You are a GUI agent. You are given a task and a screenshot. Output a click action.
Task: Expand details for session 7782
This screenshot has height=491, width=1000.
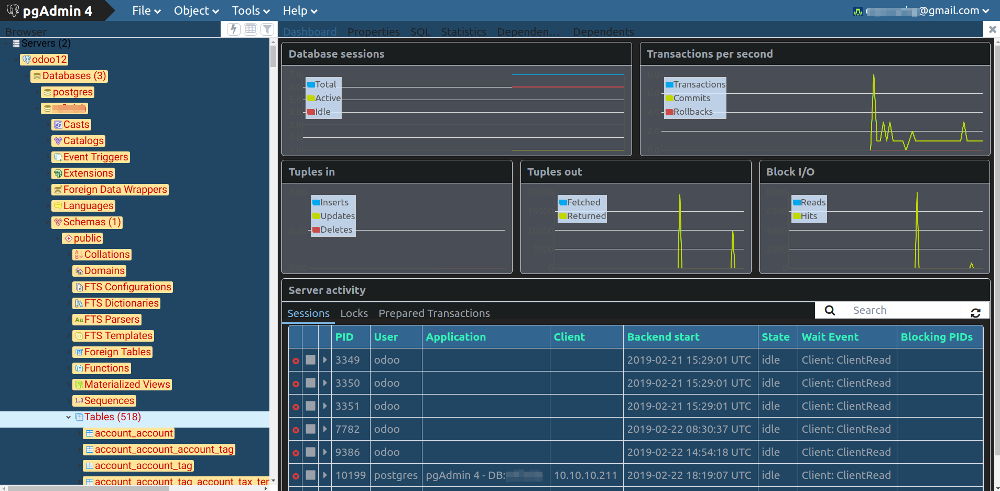pyautogui.click(x=325, y=429)
